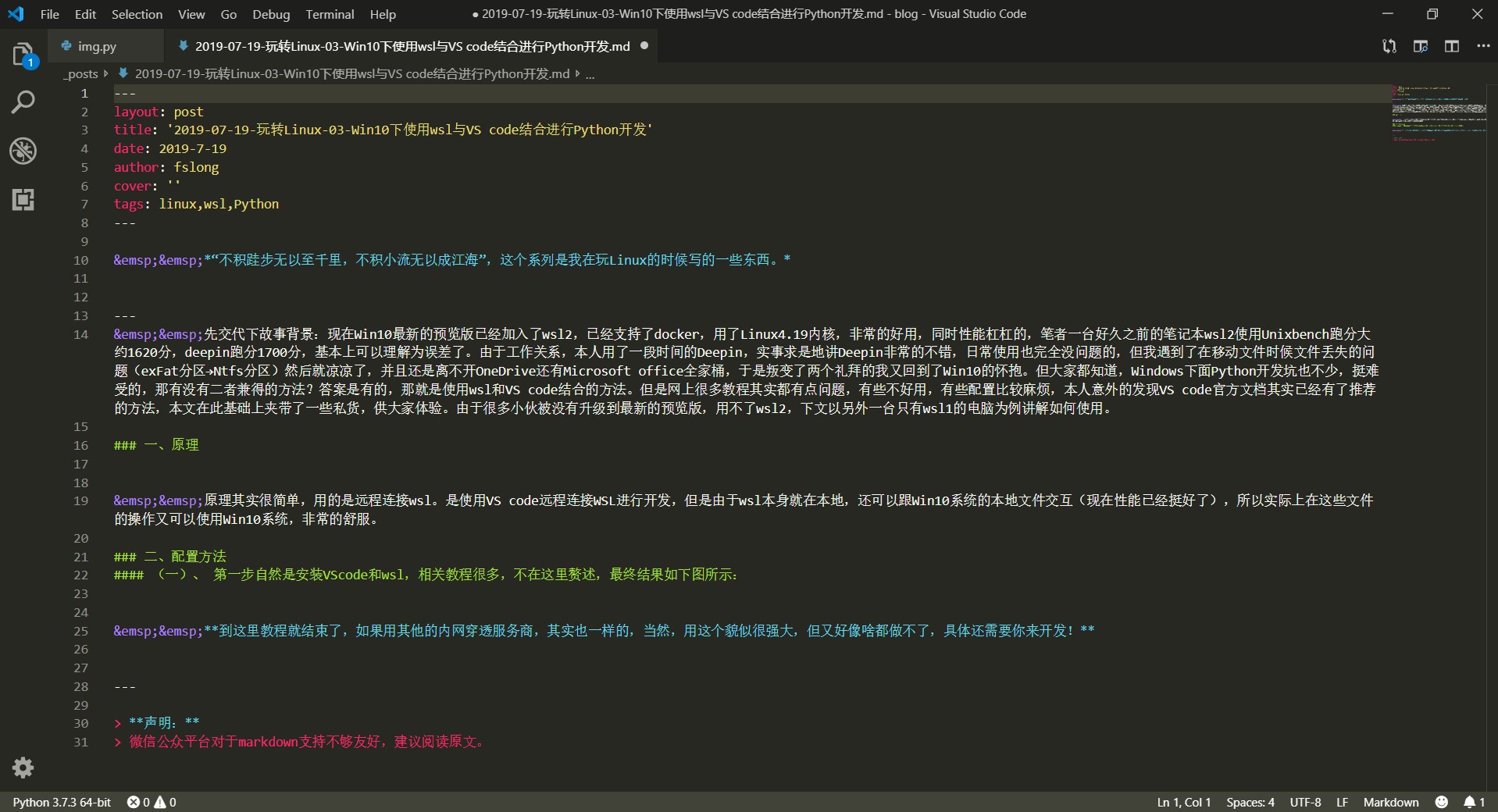The image size is (1498, 812).
Task: Open notifications bell in status bar
Action: (1475, 802)
